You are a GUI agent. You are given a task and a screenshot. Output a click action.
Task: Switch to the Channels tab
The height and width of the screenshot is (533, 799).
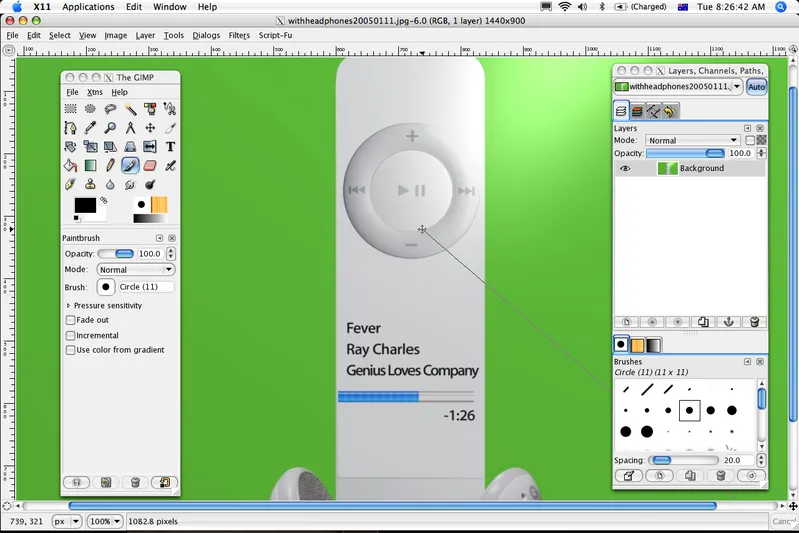click(636, 111)
